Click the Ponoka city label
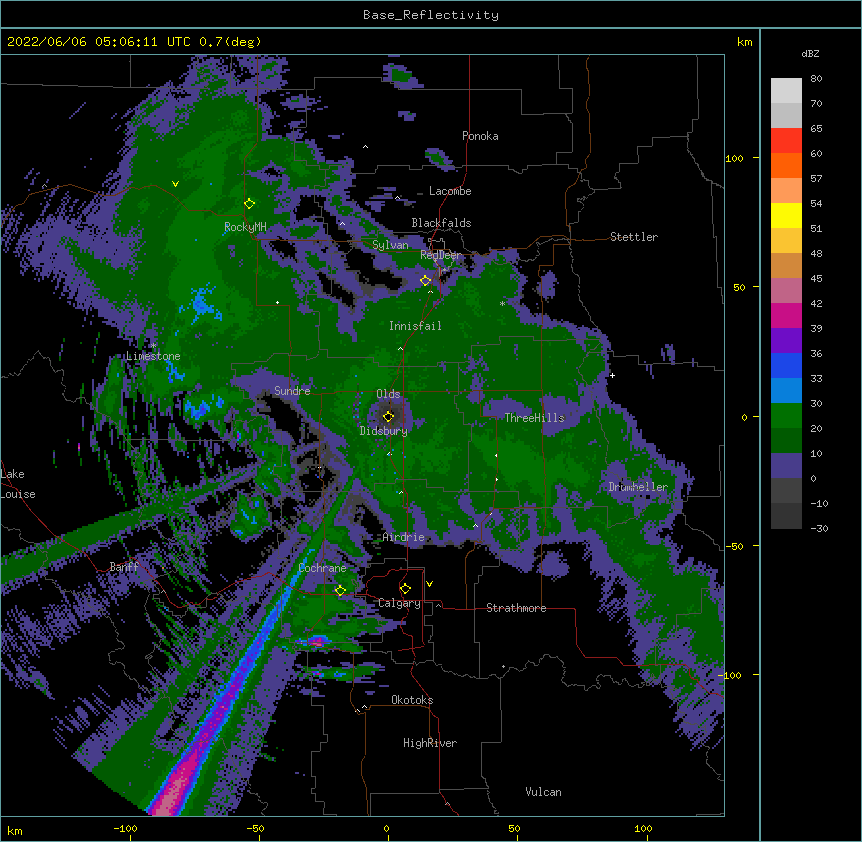The height and width of the screenshot is (842, 862). pyautogui.click(x=480, y=136)
